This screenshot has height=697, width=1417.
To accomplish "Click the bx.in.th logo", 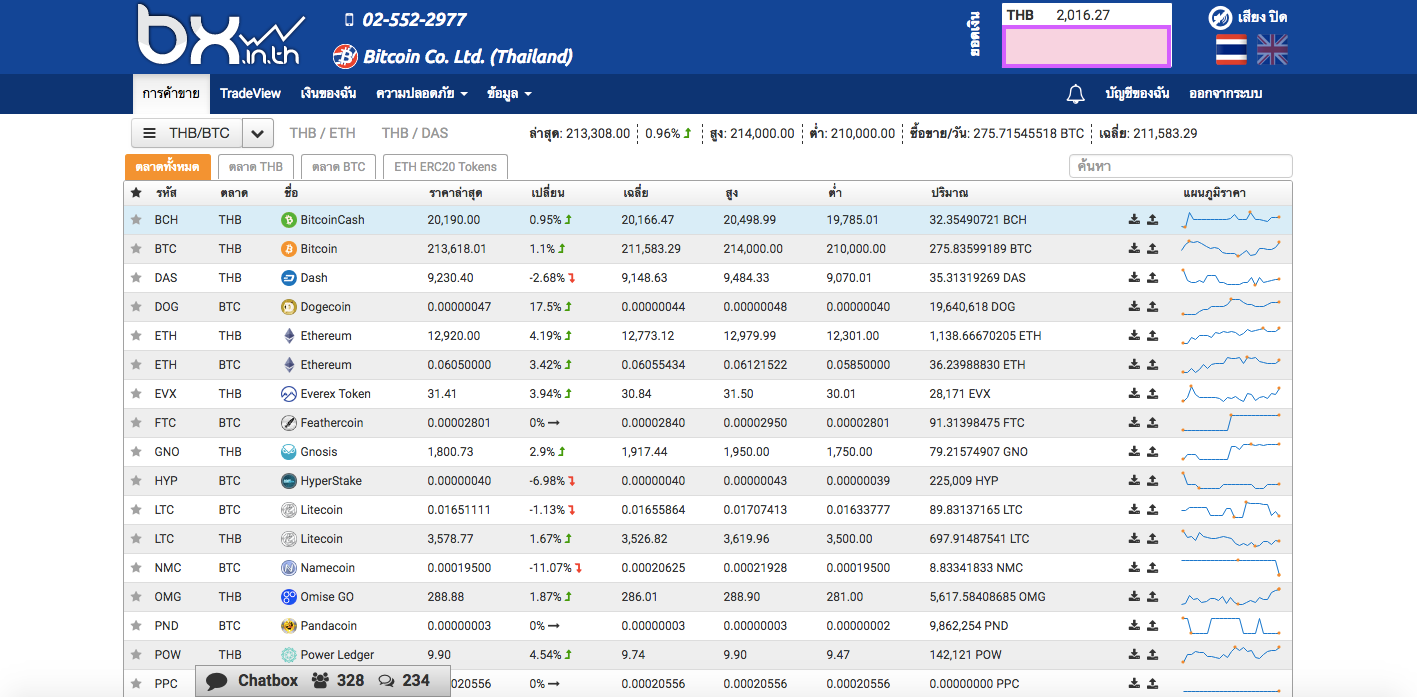I will [221, 35].
